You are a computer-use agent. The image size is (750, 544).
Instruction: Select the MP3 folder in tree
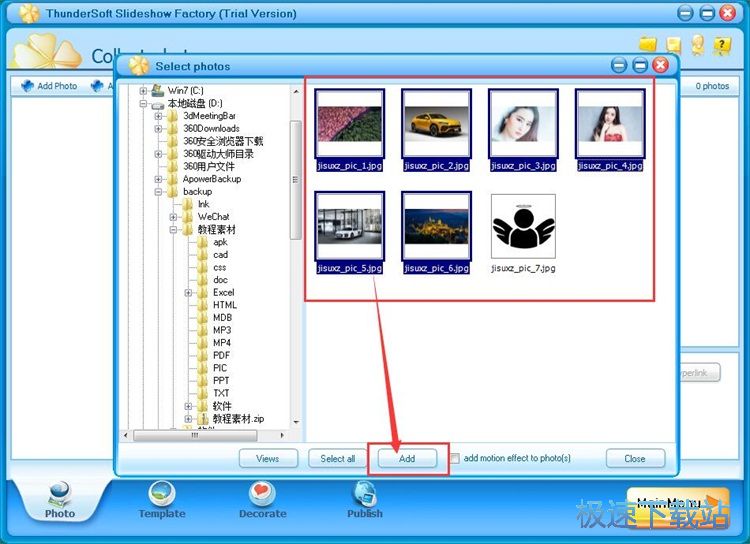(x=222, y=330)
